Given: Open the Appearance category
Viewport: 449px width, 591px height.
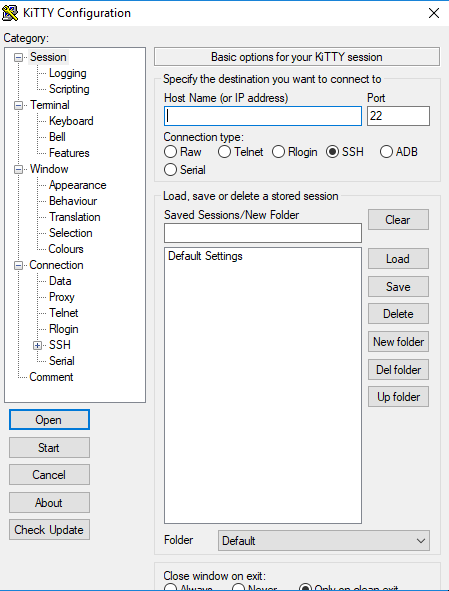Looking at the screenshot, I should point(78,185).
